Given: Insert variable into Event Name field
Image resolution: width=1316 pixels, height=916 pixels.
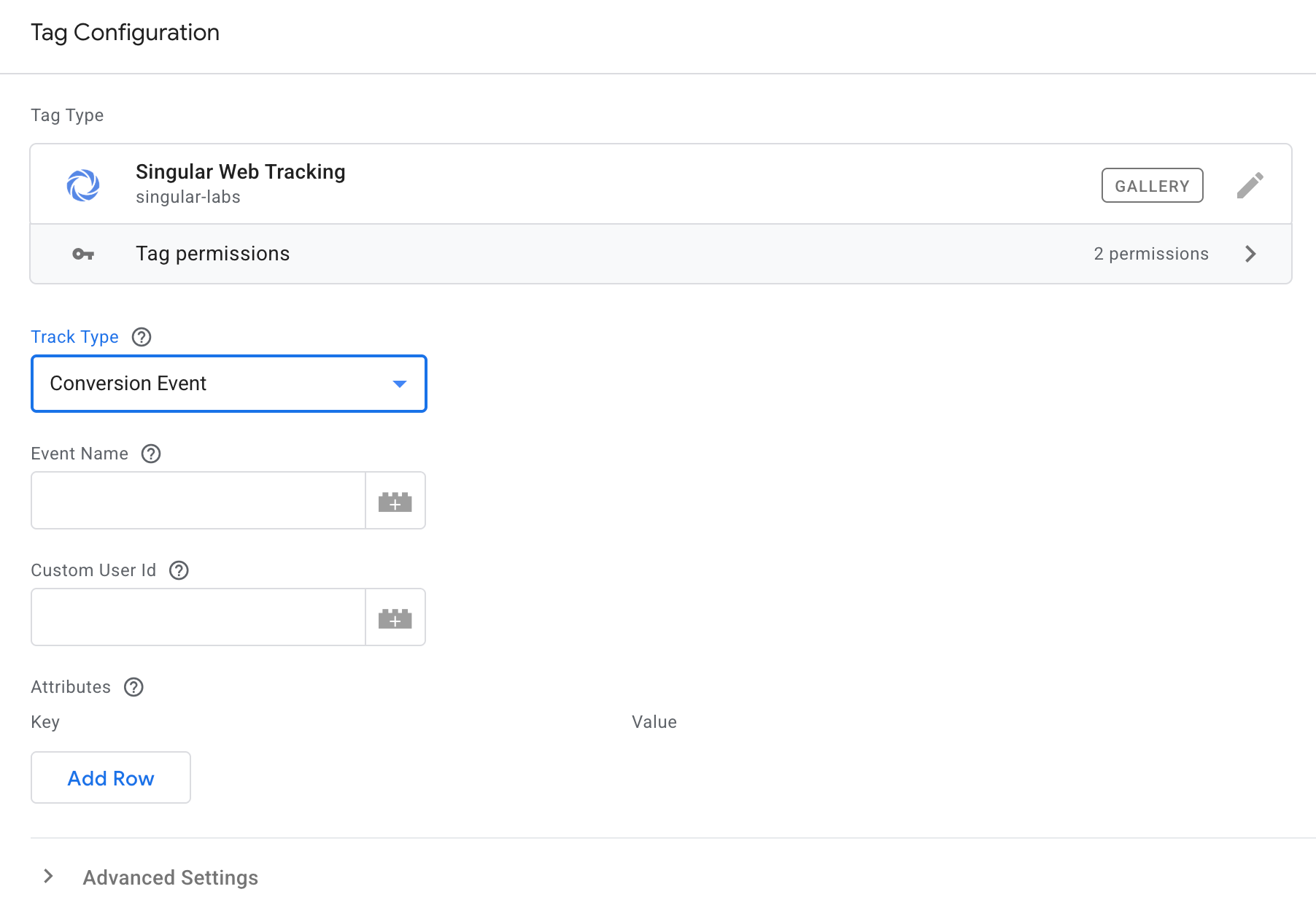Looking at the screenshot, I should click(x=395, y=501).
